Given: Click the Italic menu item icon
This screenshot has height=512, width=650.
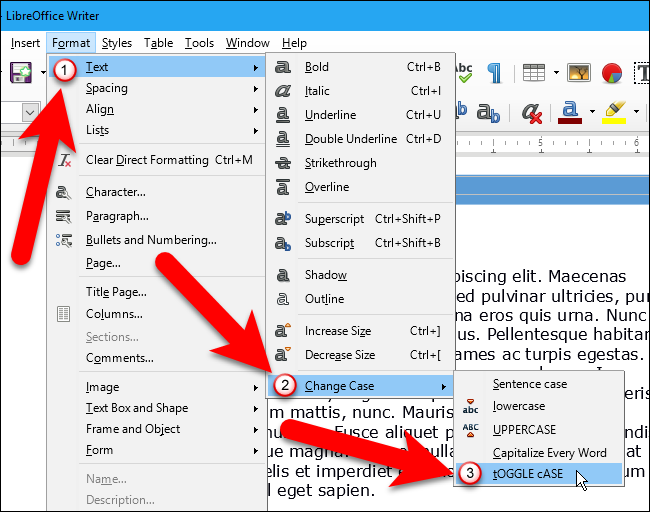Looking at the screenshot, I should point(283,91).
